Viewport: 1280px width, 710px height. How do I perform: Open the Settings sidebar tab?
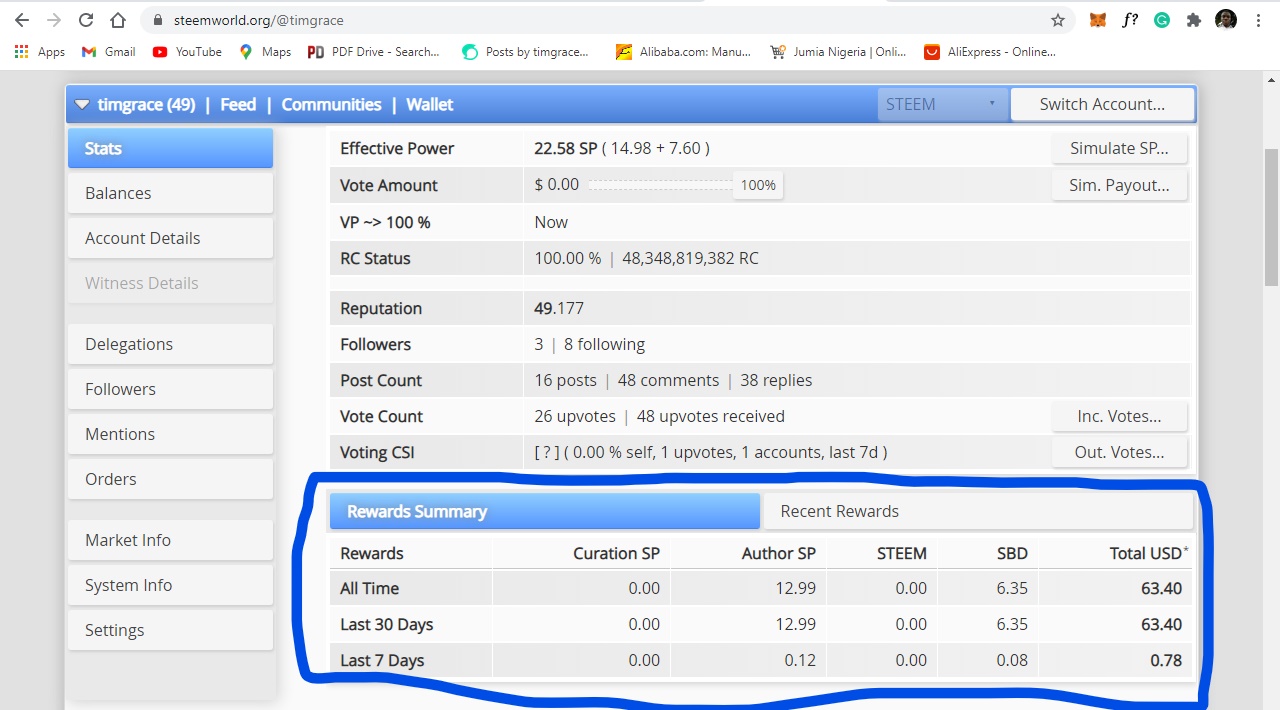pos(170,630)
